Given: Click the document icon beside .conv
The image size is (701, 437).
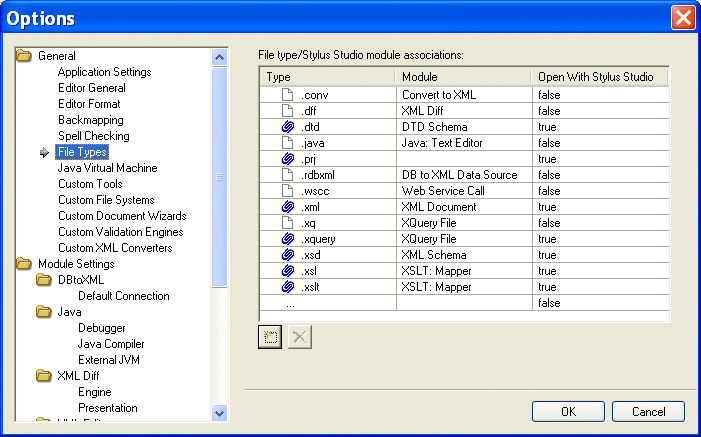Looking at the screenshot, I should coord(288,95).
